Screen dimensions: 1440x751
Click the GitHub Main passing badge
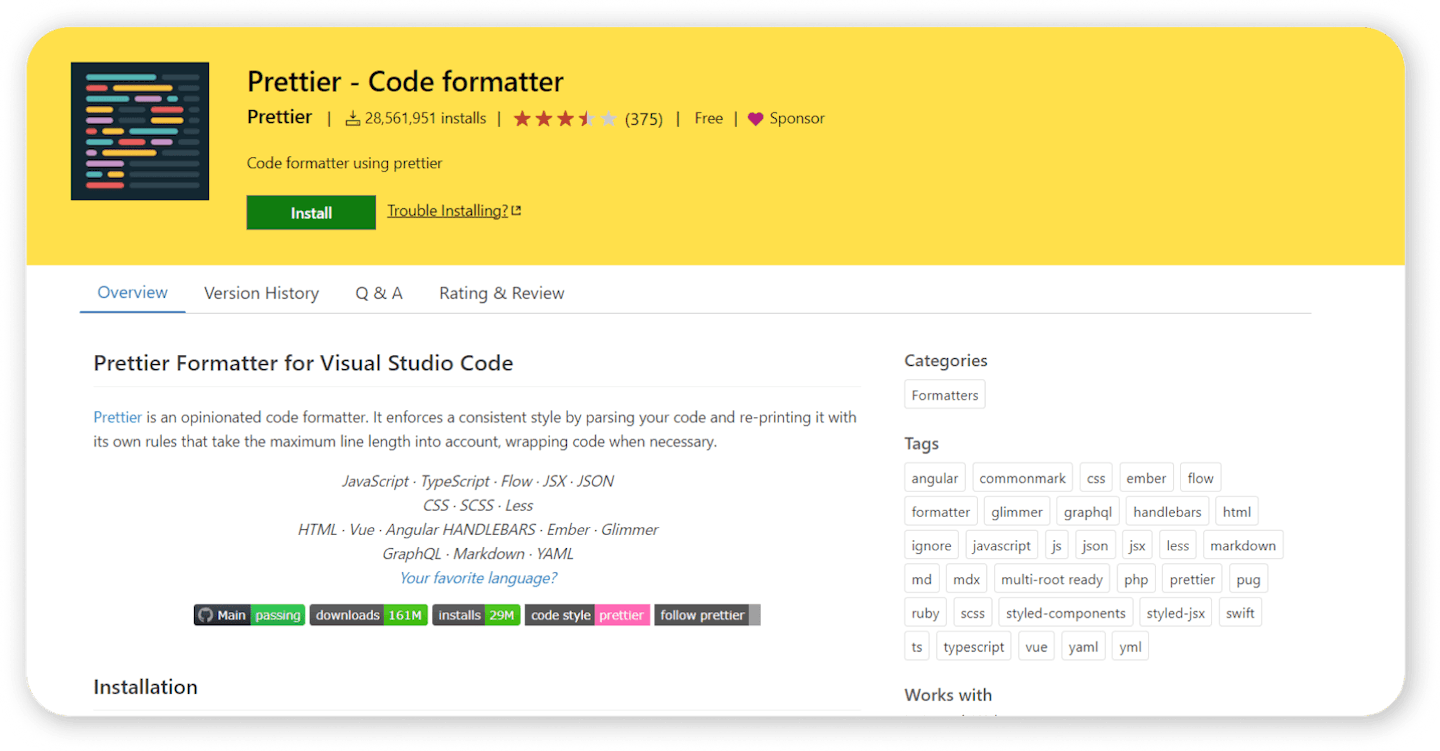pyautogui.click(x=249, y=615)
